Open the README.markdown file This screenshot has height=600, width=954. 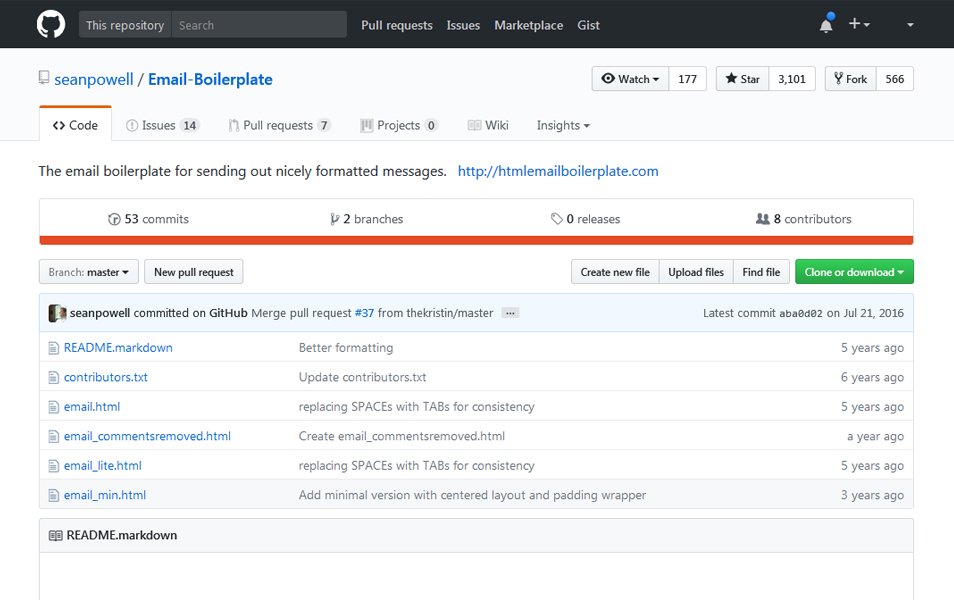pyautogui.click(x=118, y=347)
